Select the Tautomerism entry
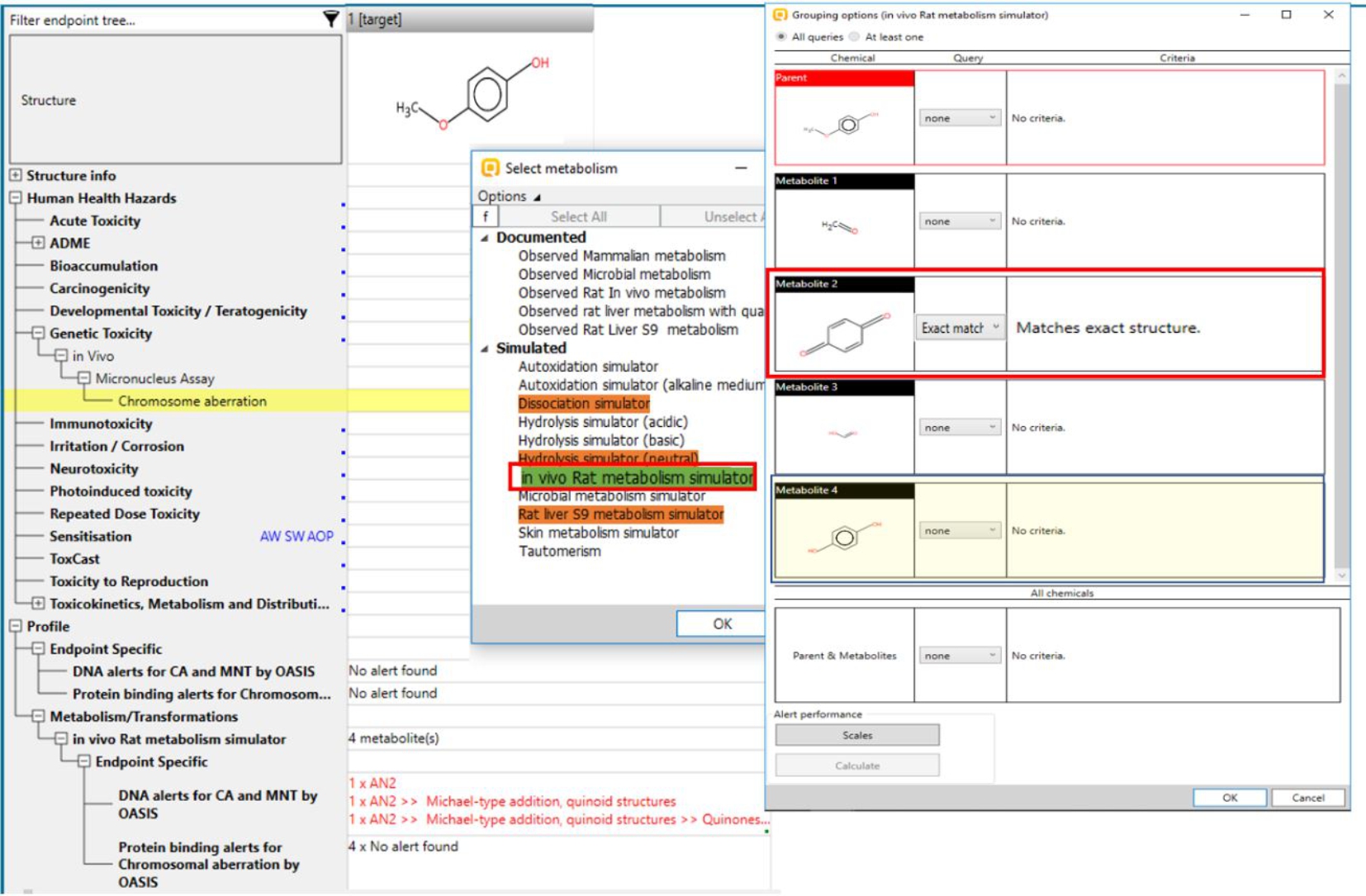The width and height of the screenshot is (1366, 896). [560, 551]
